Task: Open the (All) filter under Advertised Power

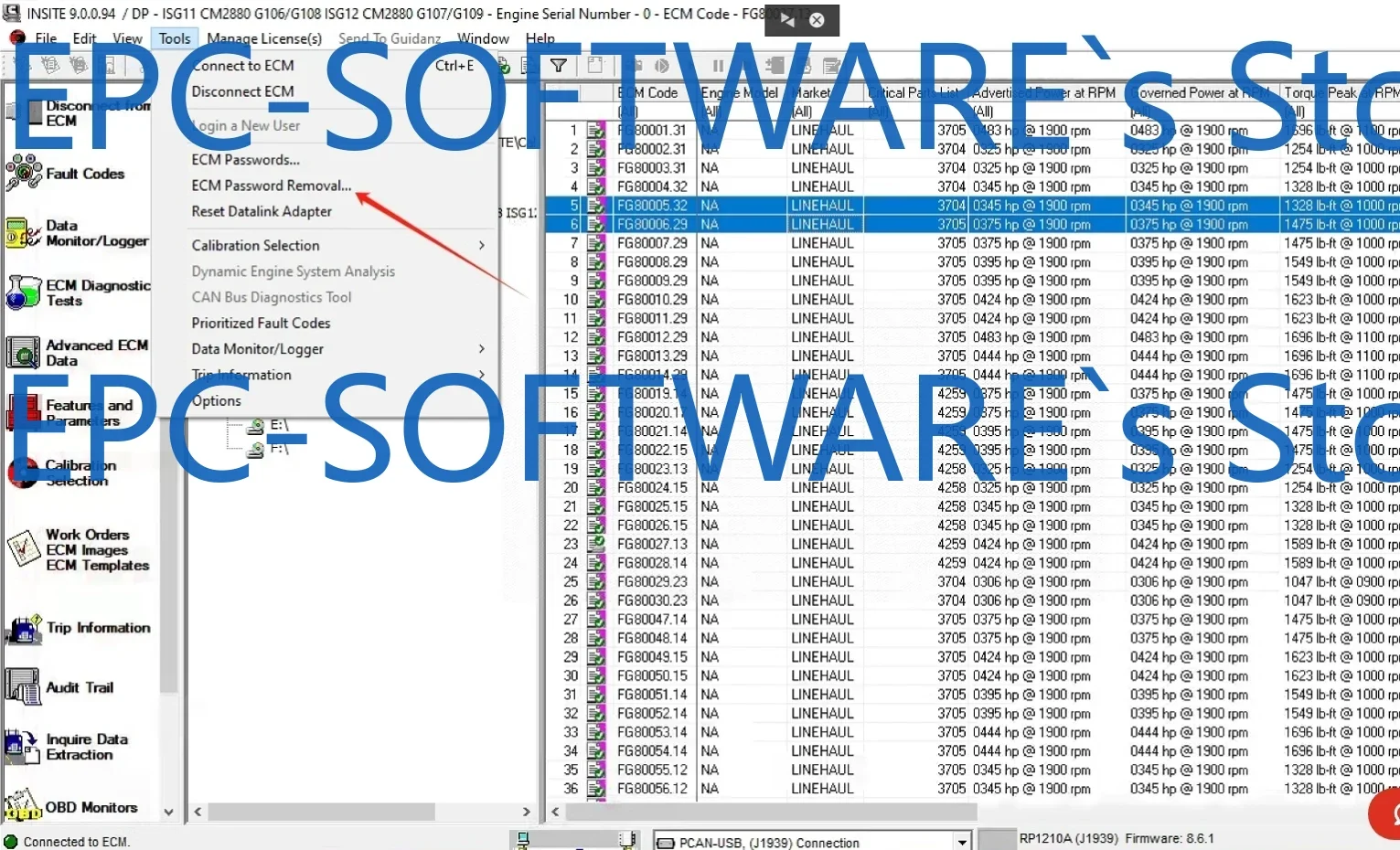Action: click(983, 112)
